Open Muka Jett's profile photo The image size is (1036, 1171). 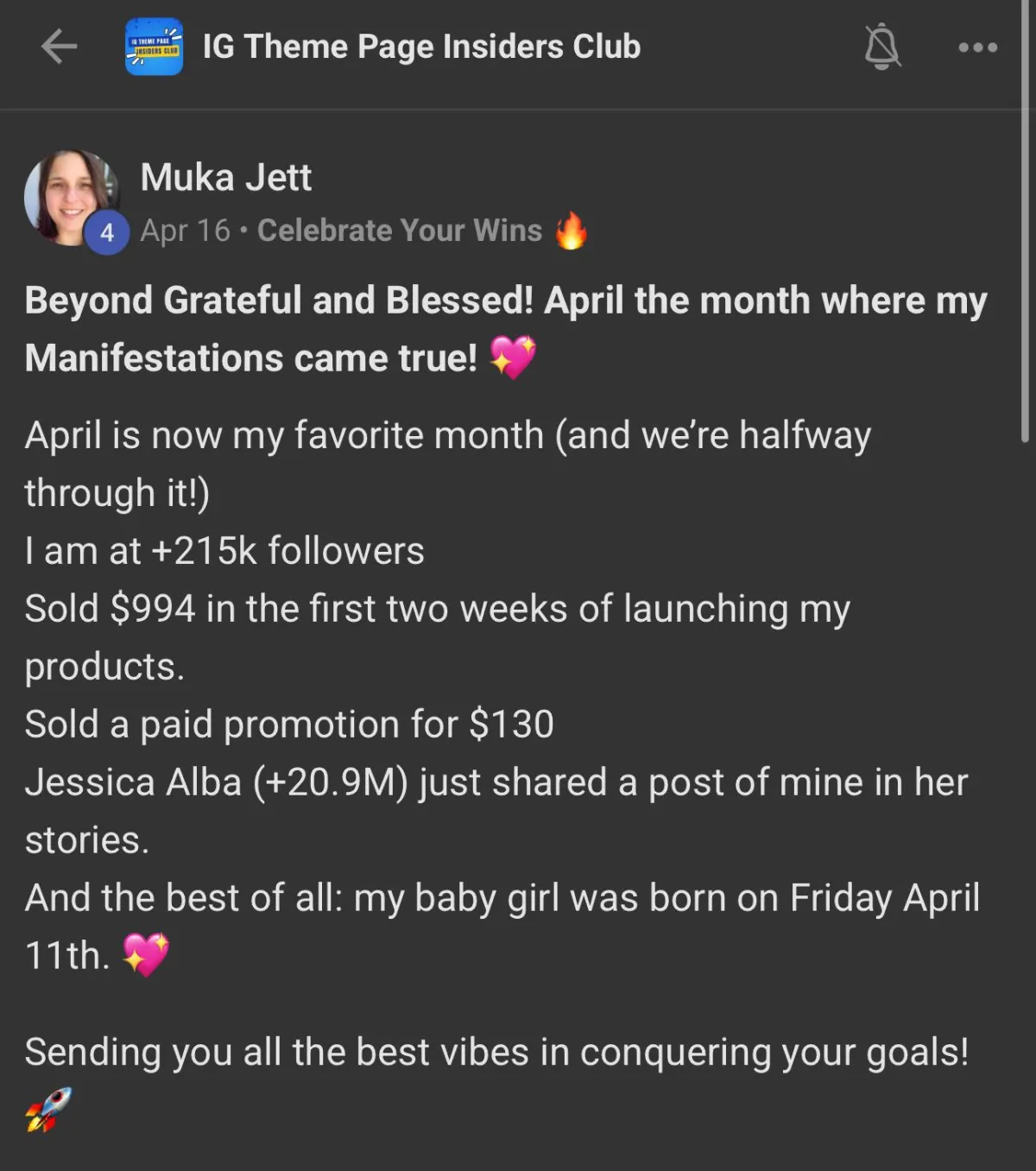71,198
